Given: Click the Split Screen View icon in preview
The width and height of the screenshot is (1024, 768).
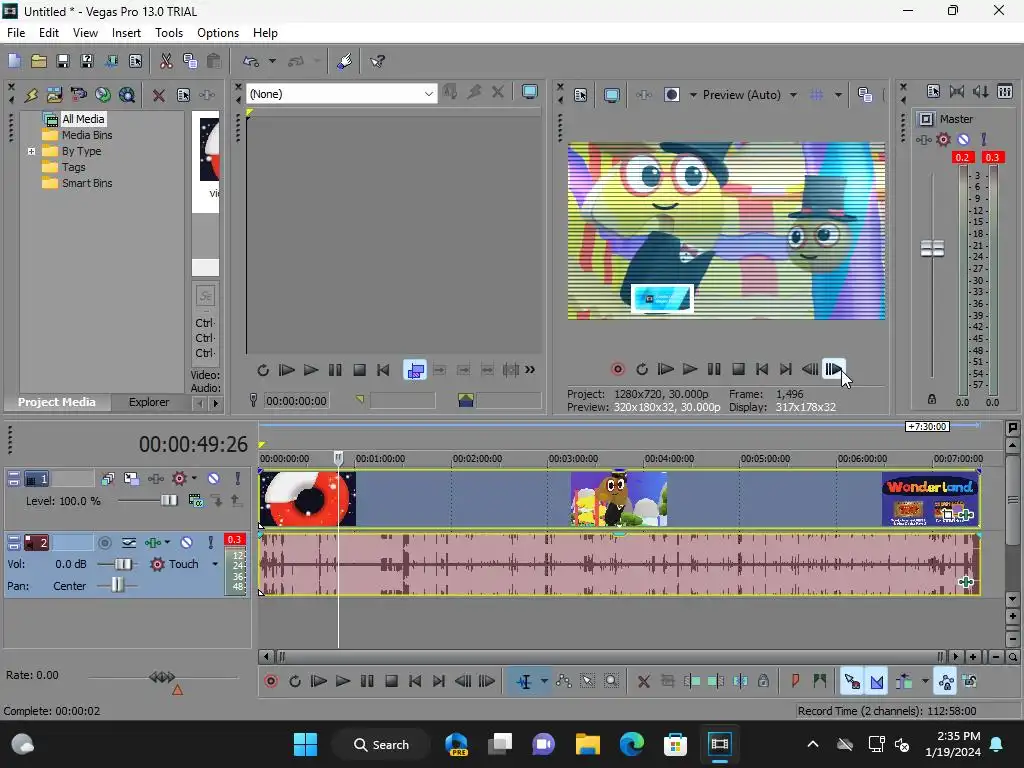Looking at the screenshot, I should click(671, 95).
